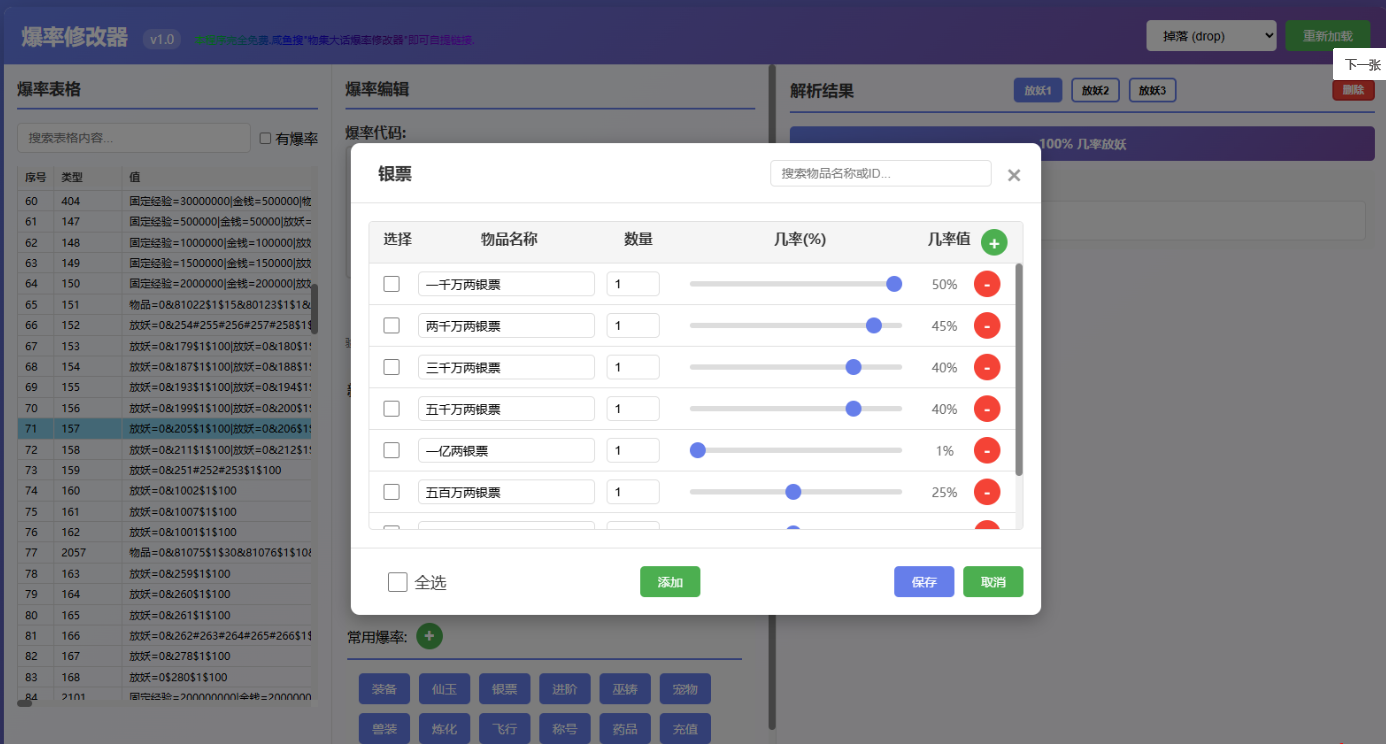Image resolution: width=1386 pixels, height=744 pixels.
Task: Click the probability slider for 三千万两银票
Action: (x=853, y=366)
